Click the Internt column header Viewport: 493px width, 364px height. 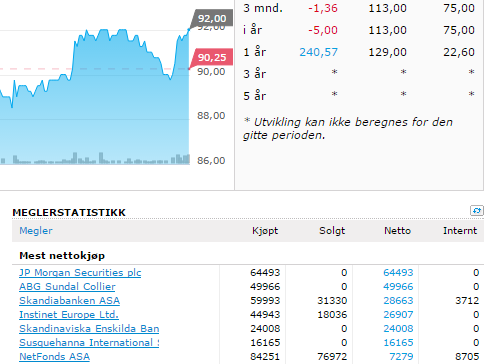click(x=460, y=231)
